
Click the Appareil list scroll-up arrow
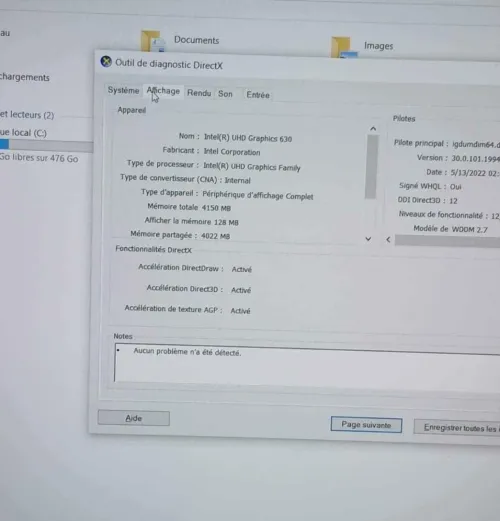pos(373,129)
